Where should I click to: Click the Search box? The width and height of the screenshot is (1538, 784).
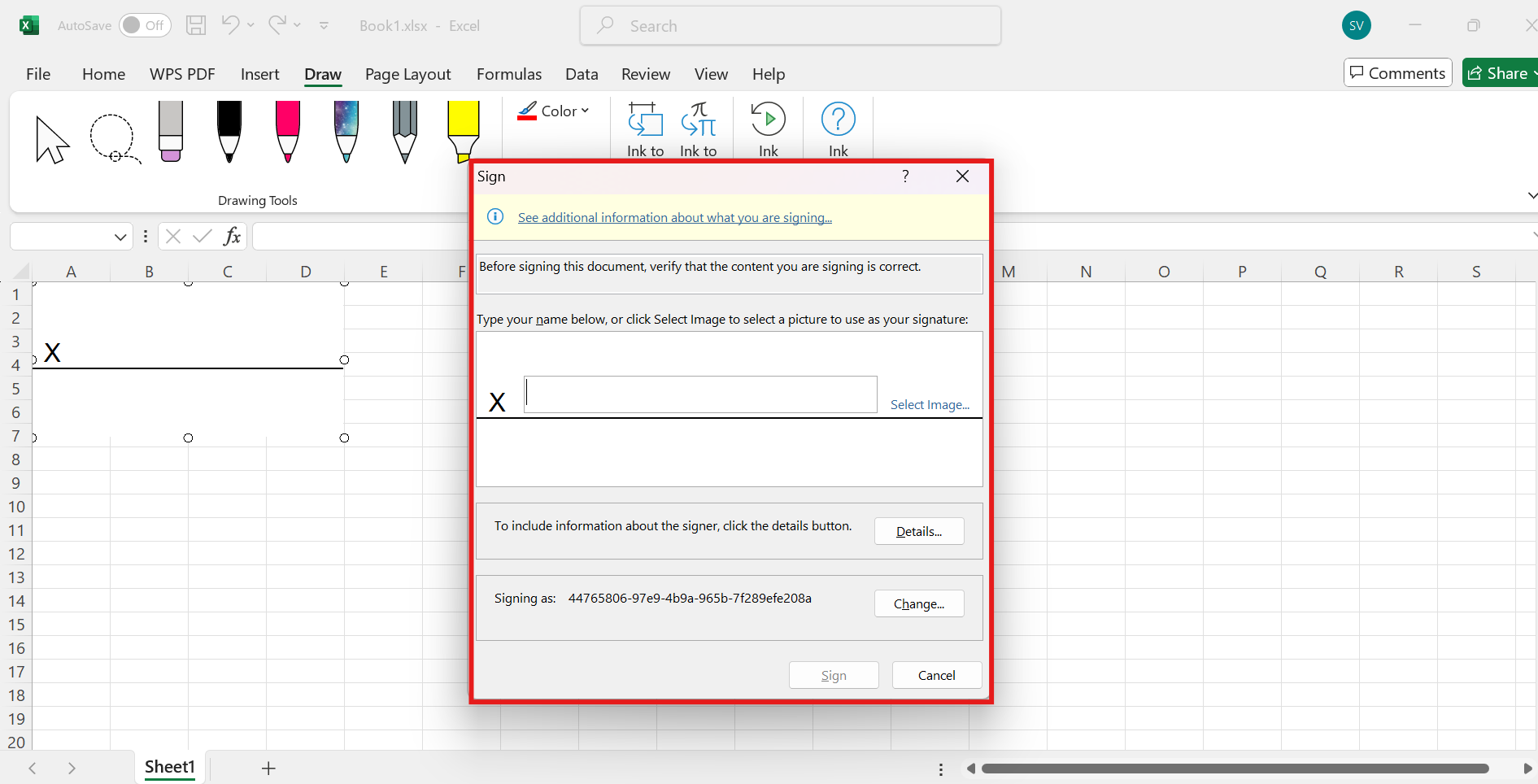791,25
